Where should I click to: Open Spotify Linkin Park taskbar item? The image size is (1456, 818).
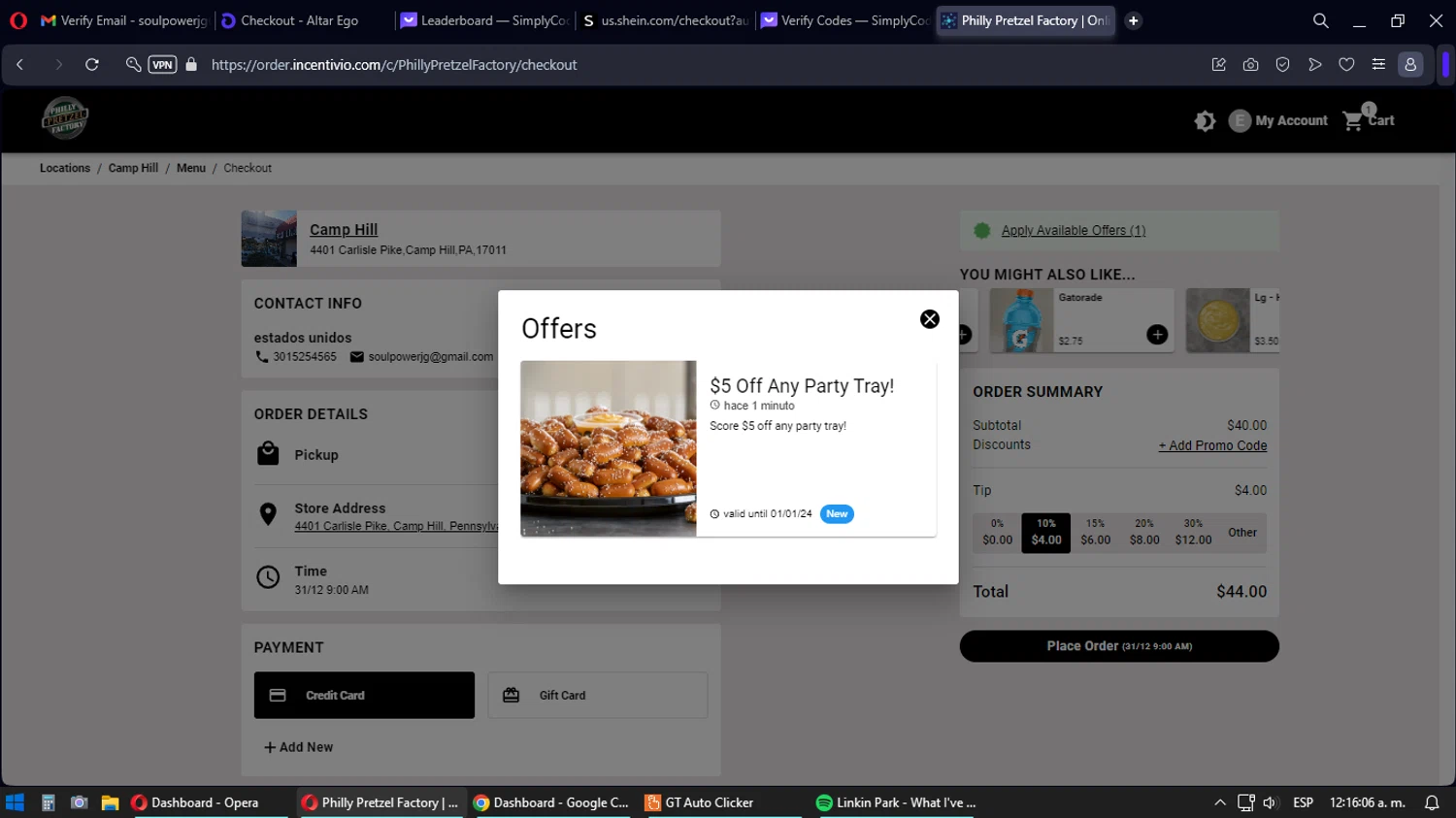(896, 802)
